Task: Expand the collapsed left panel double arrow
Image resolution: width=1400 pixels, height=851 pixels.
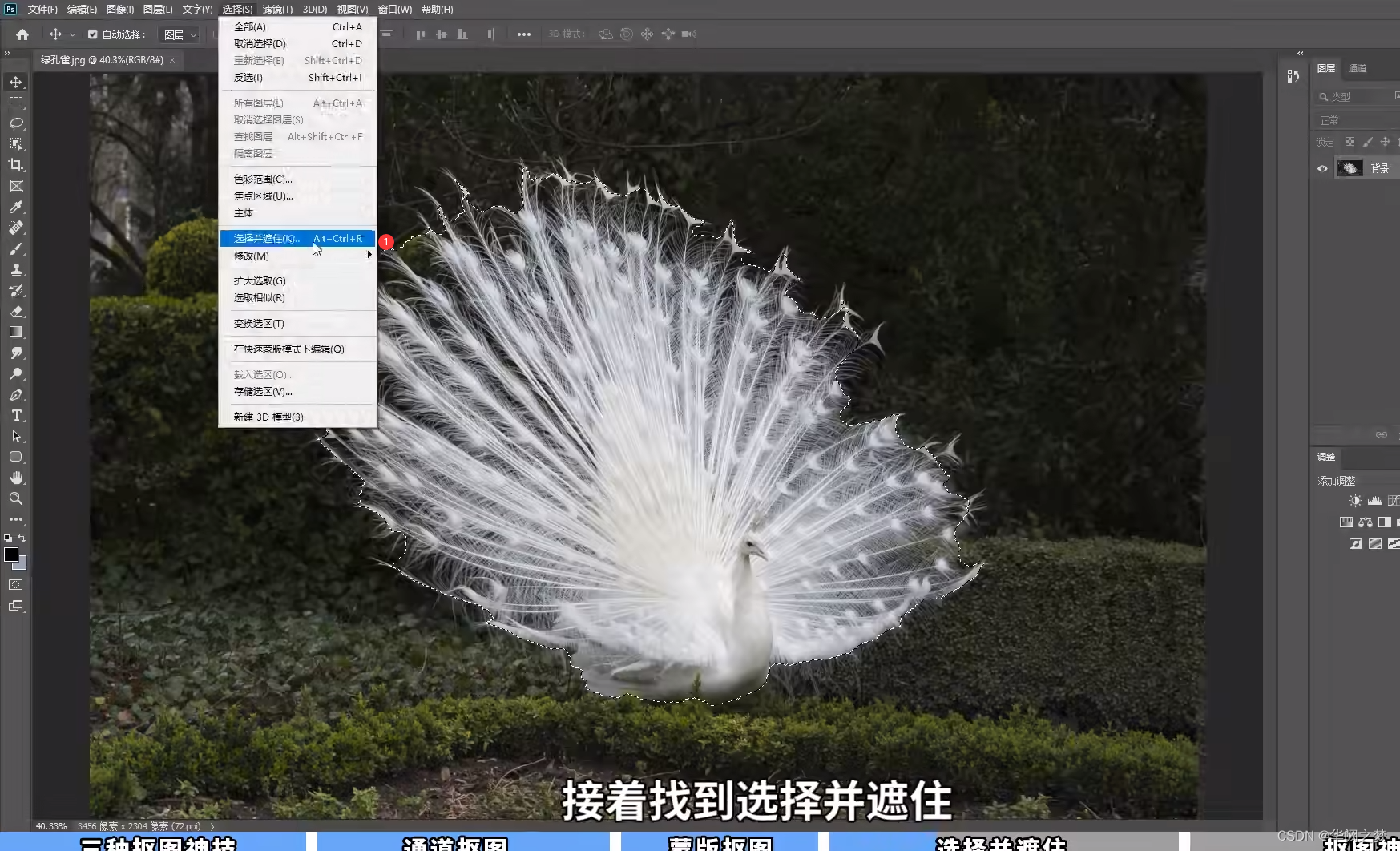Action: coord(7,54)
